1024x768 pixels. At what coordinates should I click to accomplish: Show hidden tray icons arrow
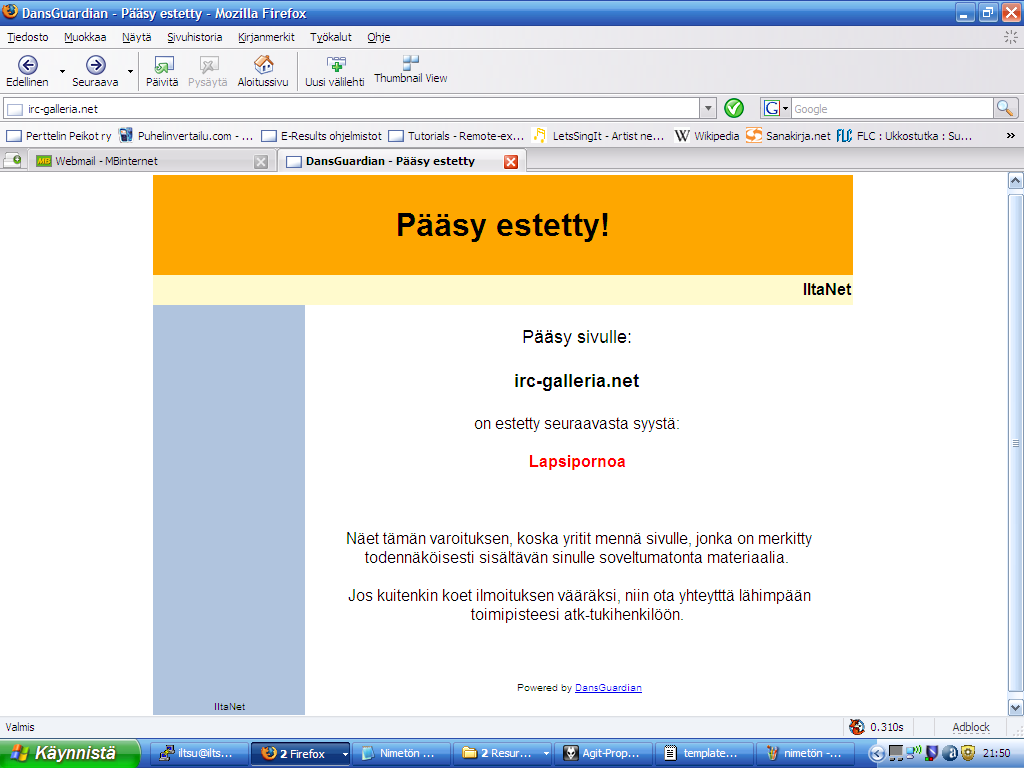coord(878,753)
